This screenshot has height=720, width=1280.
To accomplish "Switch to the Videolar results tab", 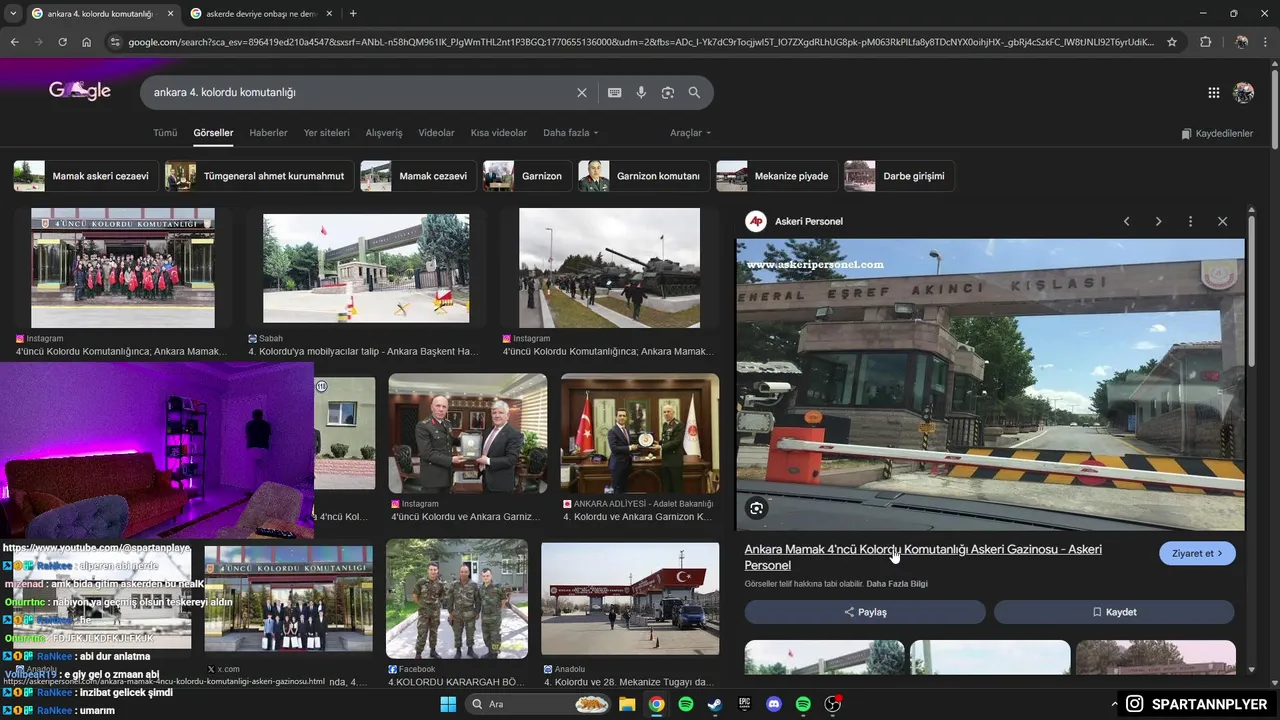I will (x=436, y=133).
